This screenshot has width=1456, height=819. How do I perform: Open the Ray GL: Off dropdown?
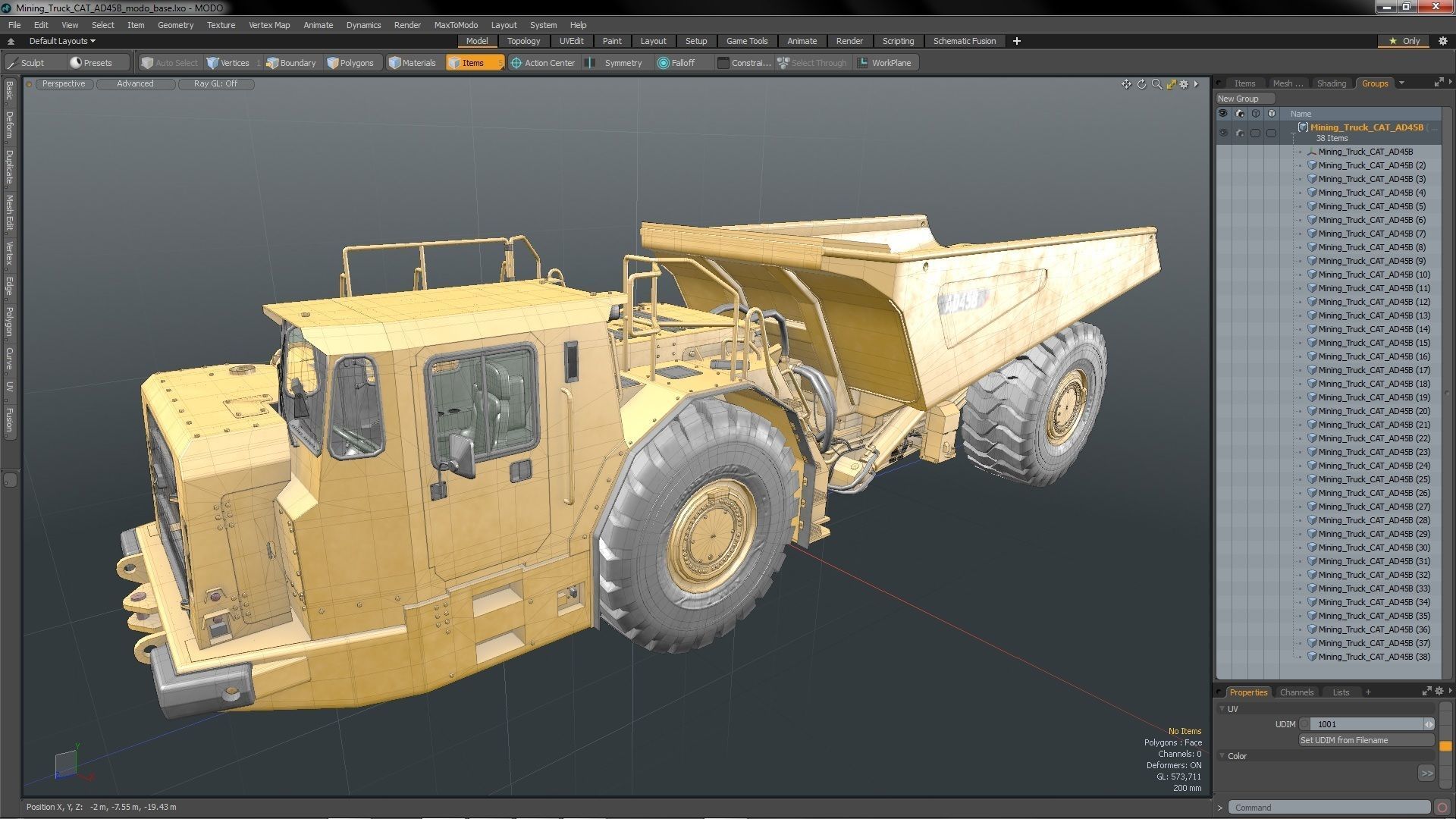[x=215, y=84]
